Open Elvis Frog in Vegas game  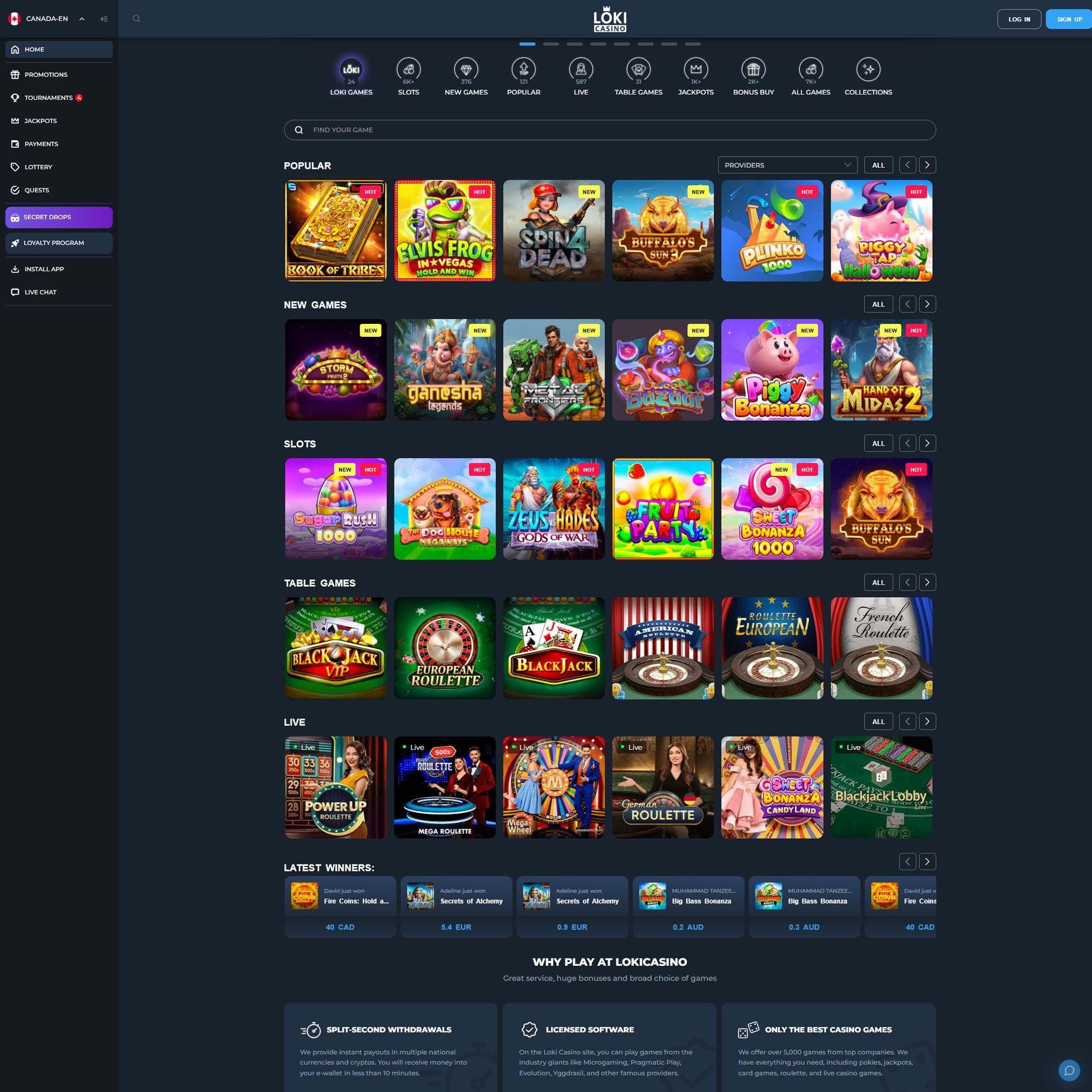pyautogui.click(x=445, y=230)
